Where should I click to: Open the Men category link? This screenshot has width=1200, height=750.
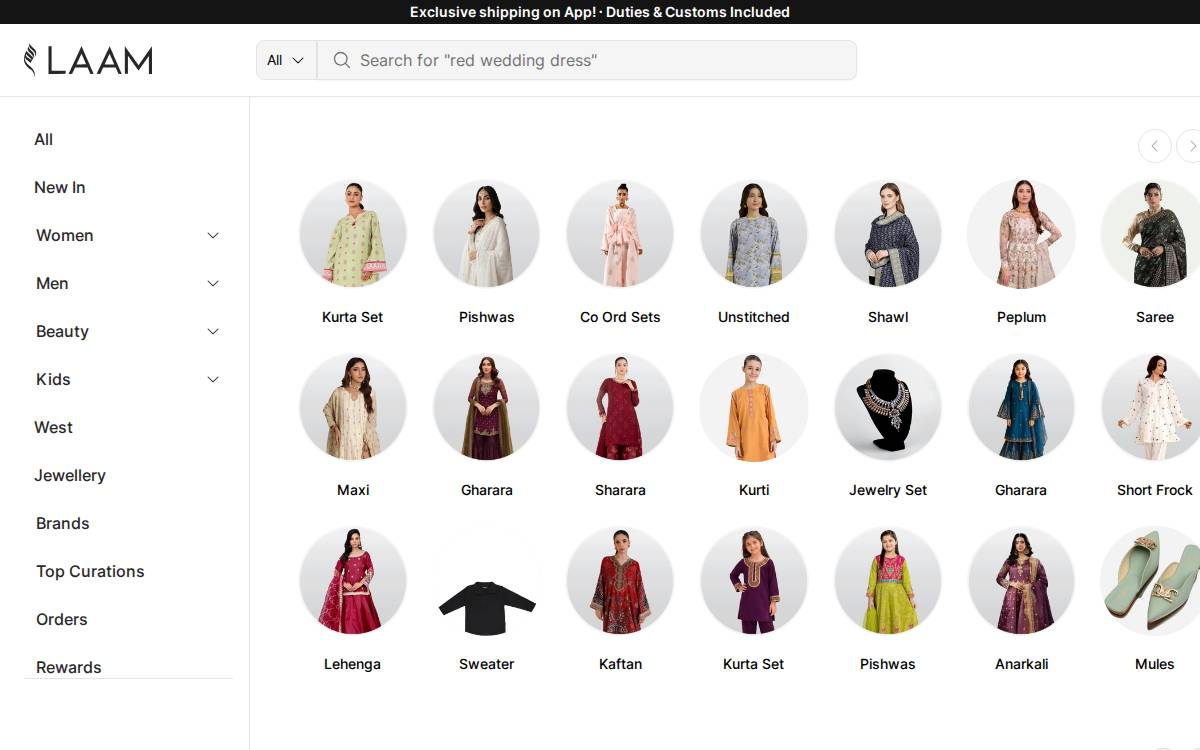pyautogui.click(x=52, y=283)
